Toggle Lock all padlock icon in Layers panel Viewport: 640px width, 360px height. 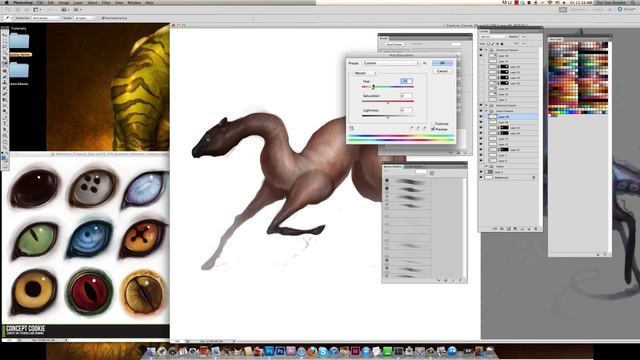502,44
